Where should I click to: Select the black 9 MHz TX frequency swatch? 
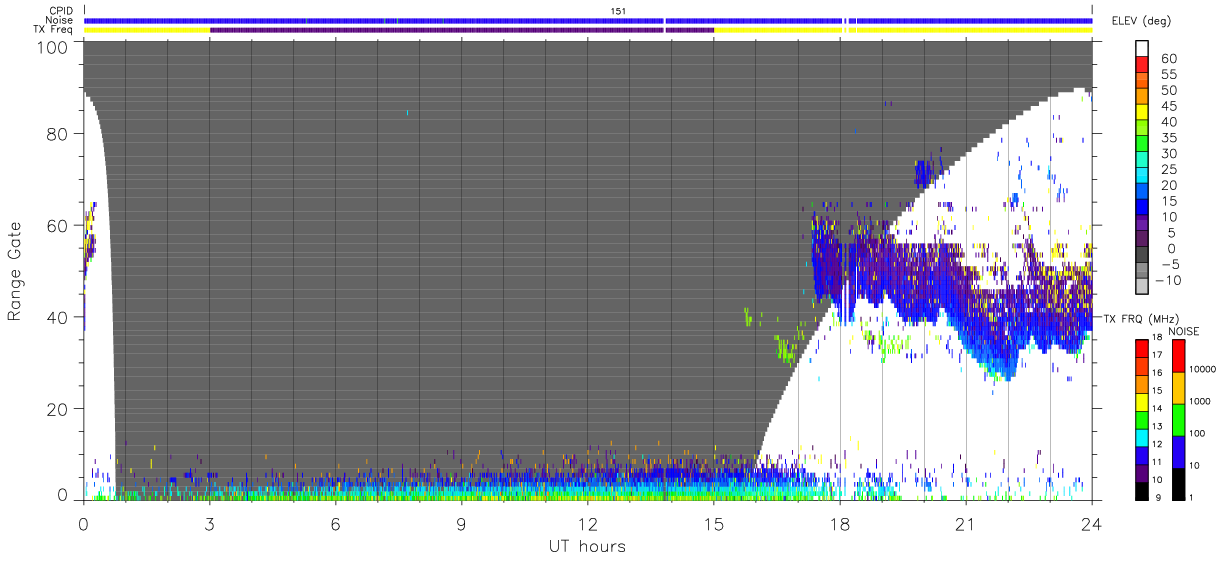point(1142,491)
